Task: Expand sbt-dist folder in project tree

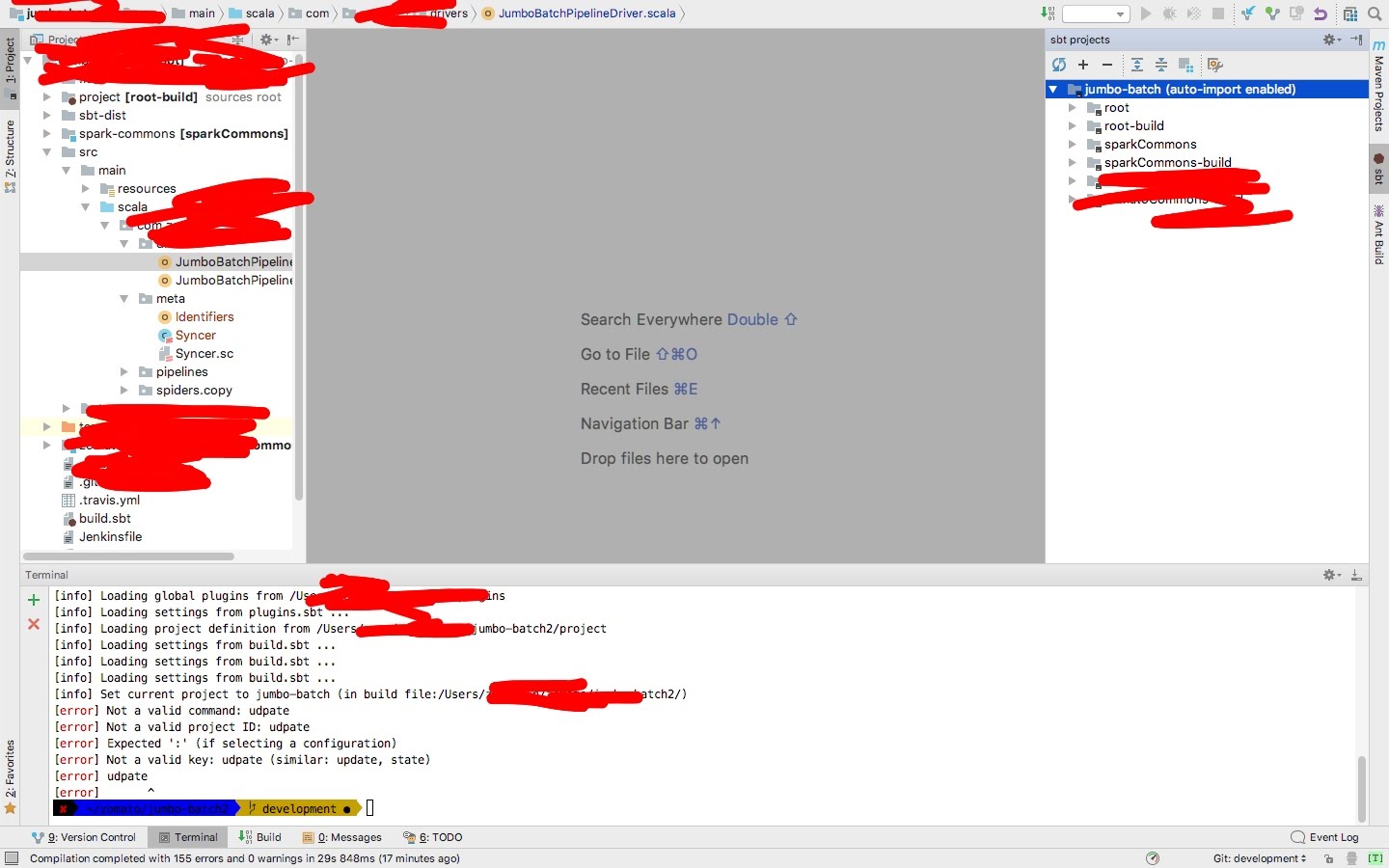Action: click(46, 116)
